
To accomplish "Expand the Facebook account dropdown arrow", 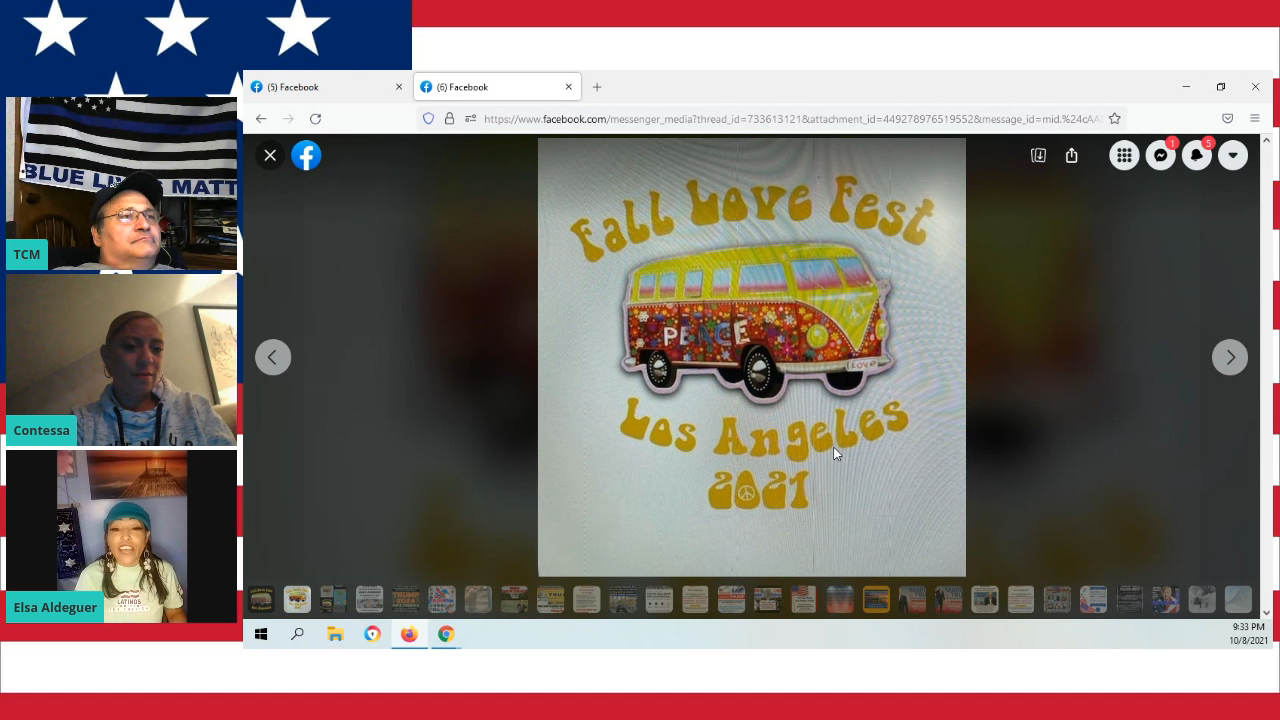I will pos(1232,155).
